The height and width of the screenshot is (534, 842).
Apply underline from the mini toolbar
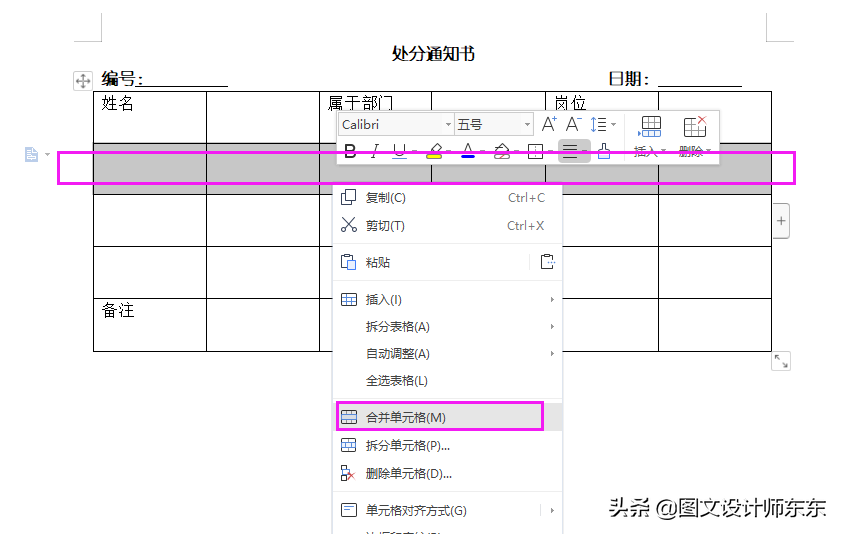click(x=399, y=151)
